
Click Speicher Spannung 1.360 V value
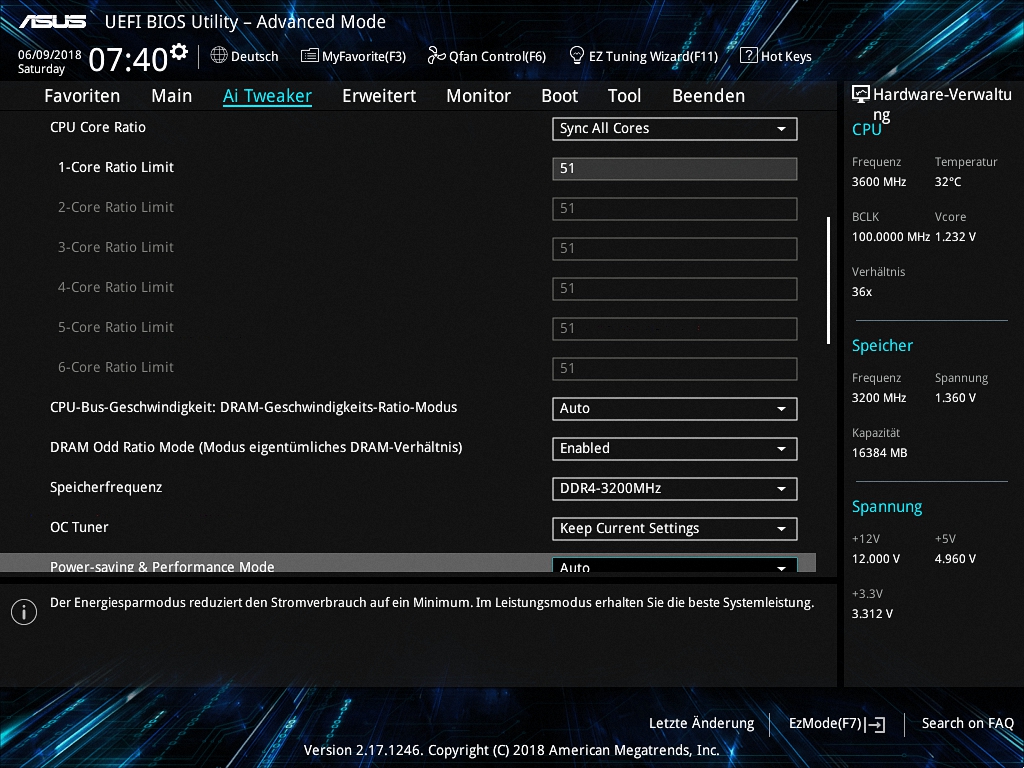pyautogui.click(x=955, y=398)
